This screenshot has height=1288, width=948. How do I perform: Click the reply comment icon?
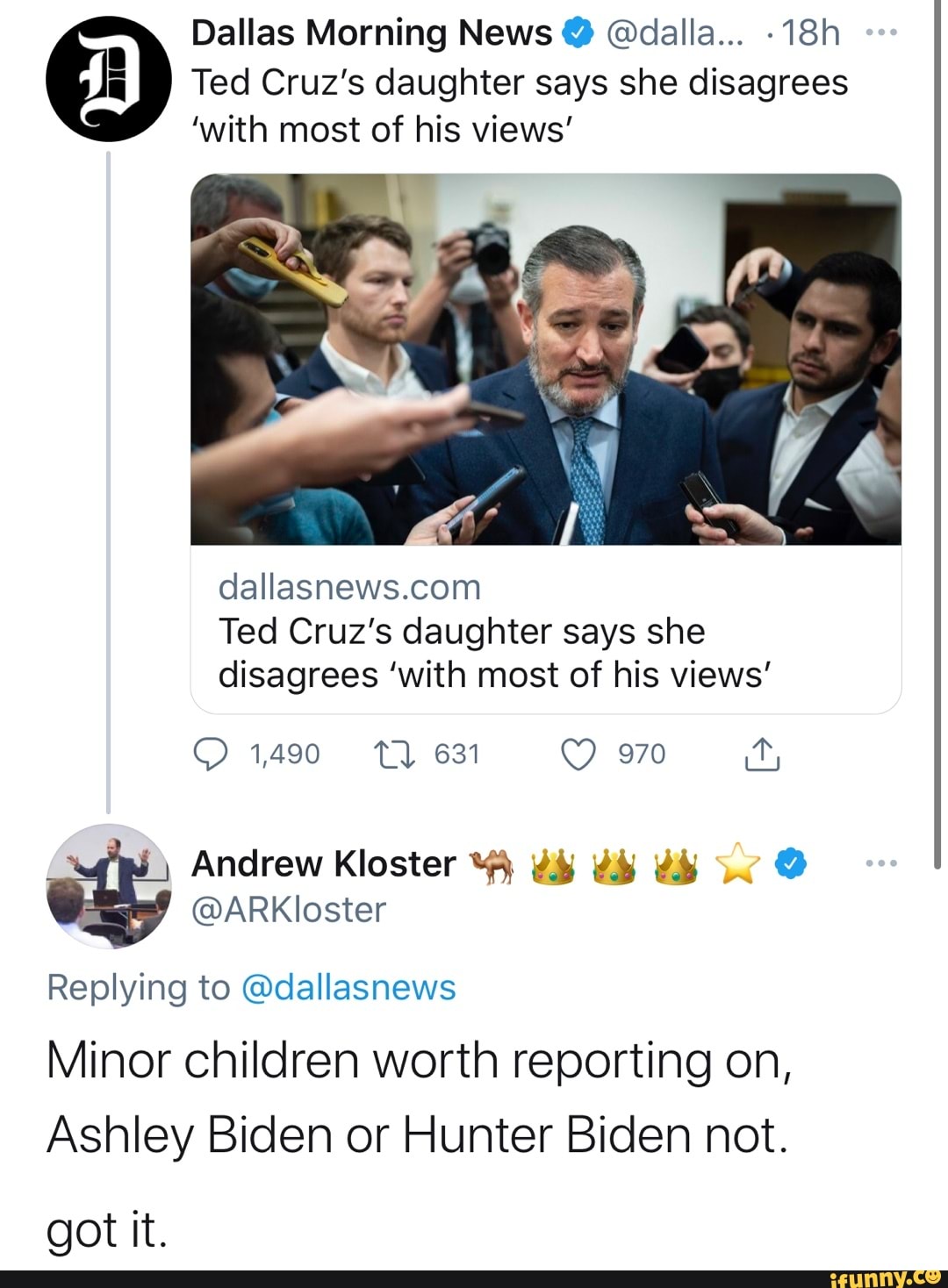click(x=211, y=755)
